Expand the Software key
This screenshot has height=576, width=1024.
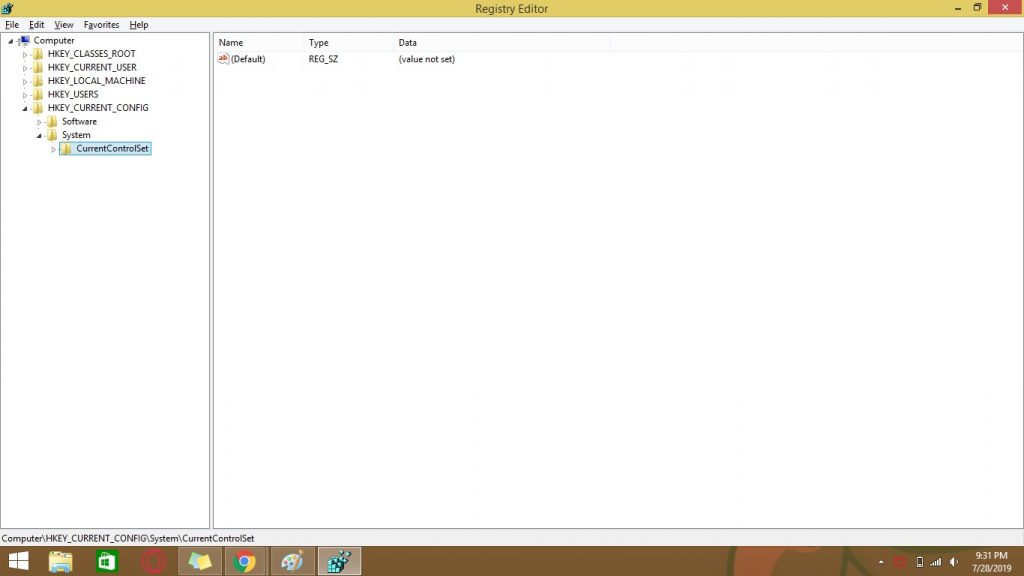pos(39,122)
